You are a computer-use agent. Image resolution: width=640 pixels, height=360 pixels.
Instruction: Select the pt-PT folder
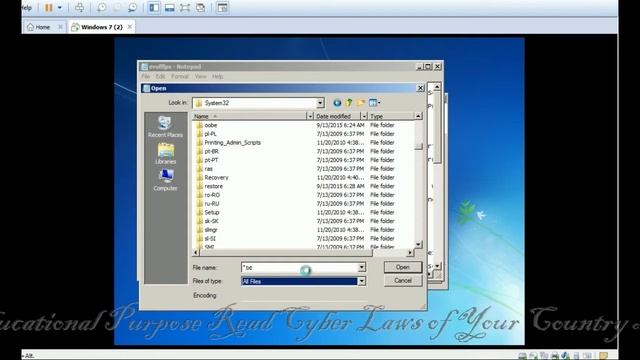pos(211,160)
